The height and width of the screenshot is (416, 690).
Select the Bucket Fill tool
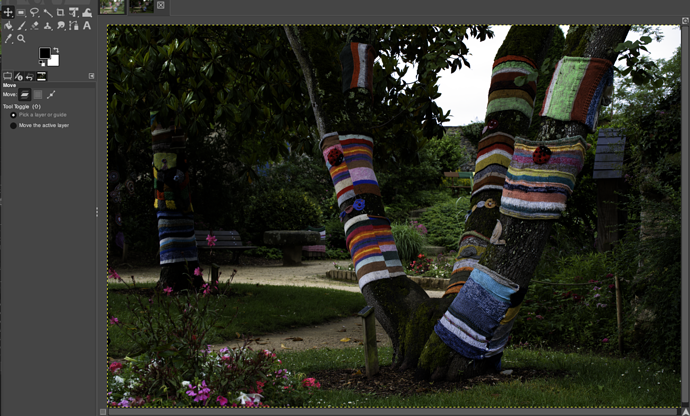pyautogui.click(x=8, y=26)
